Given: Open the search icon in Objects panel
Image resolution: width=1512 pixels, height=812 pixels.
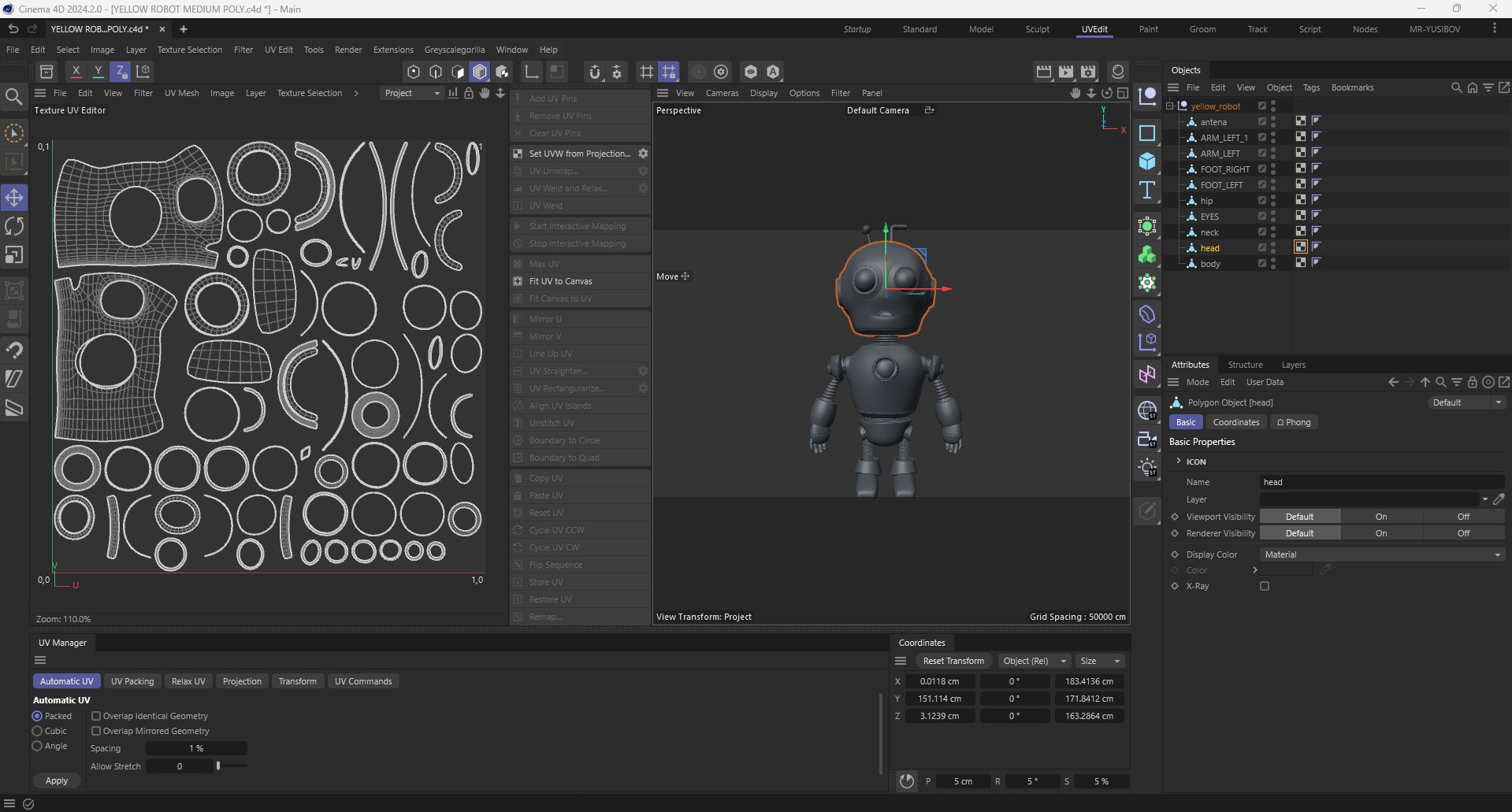Looking at the screenshot, I should point(1456,87).
